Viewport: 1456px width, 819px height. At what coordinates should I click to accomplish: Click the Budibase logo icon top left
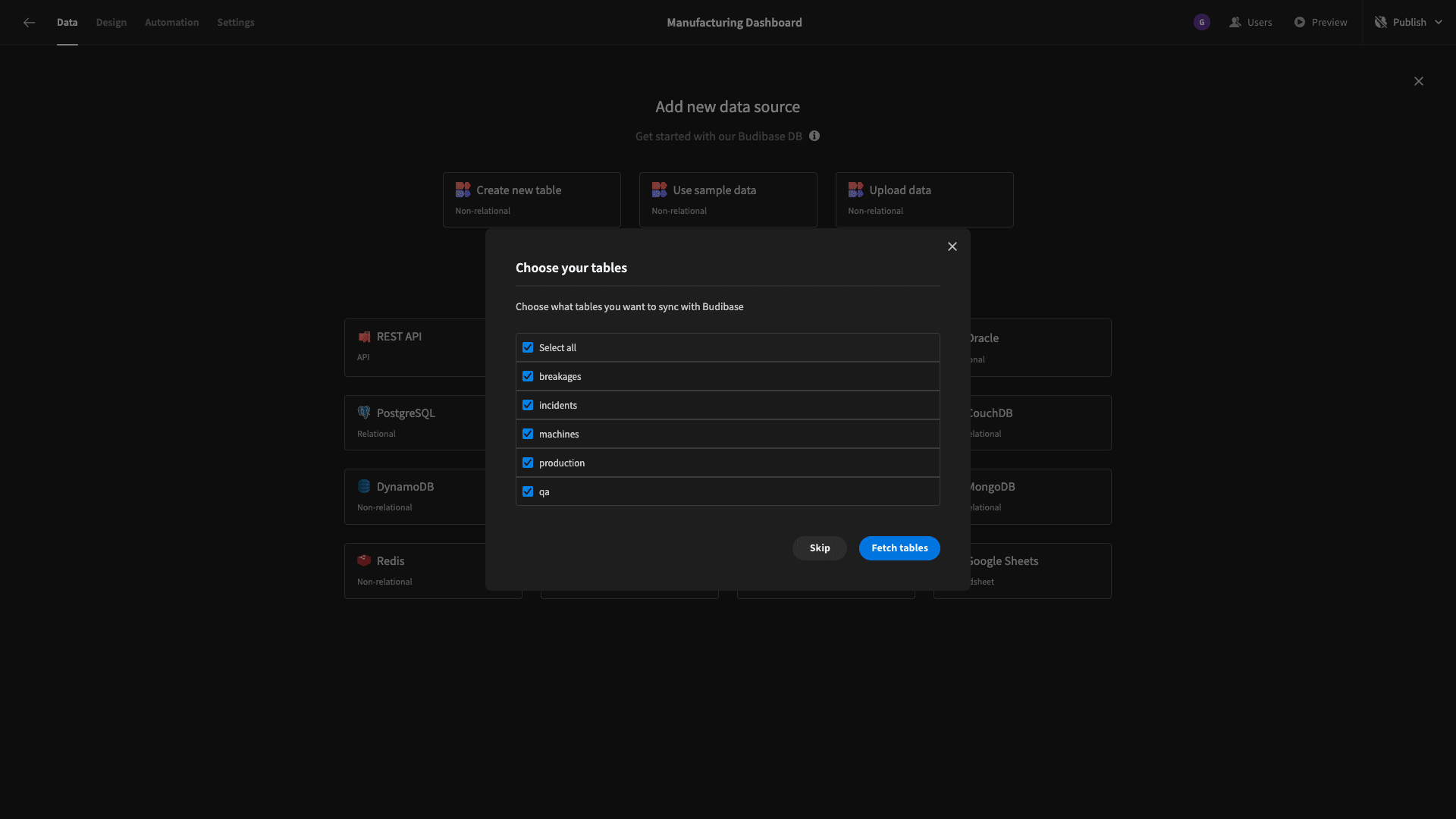(x=29, y=22)
